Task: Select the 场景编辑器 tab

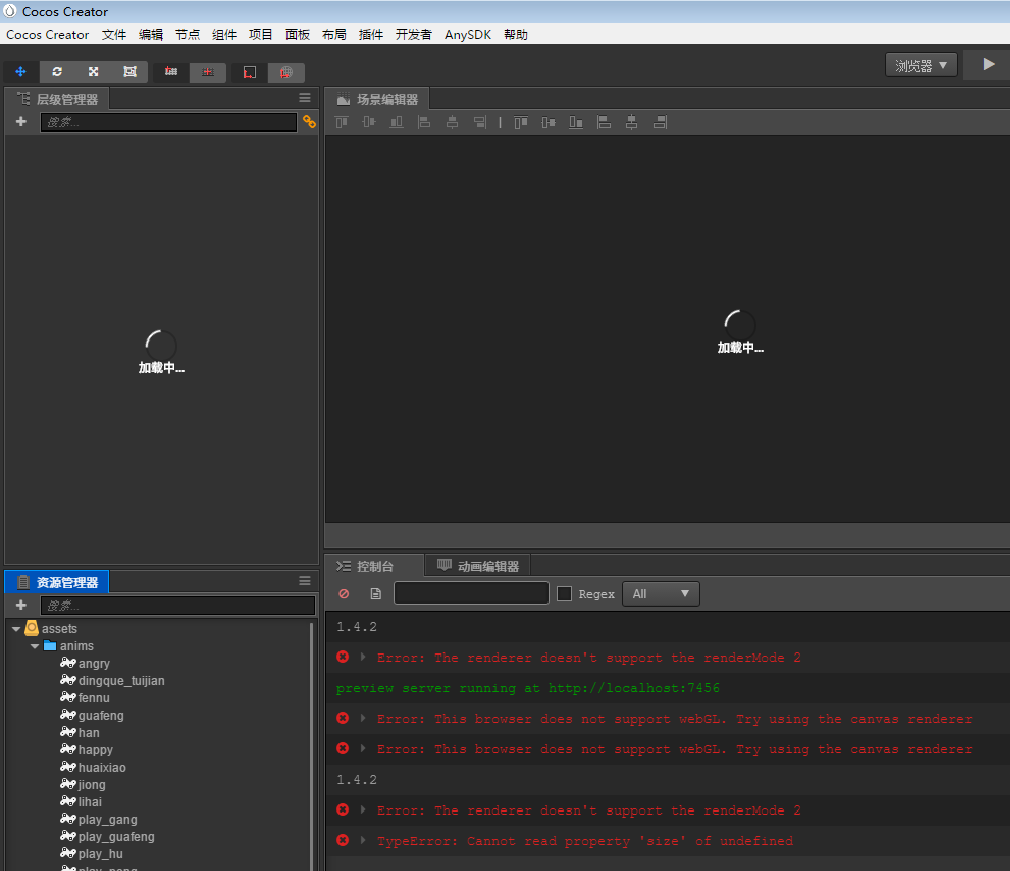Action: click(x=377, y=99)
